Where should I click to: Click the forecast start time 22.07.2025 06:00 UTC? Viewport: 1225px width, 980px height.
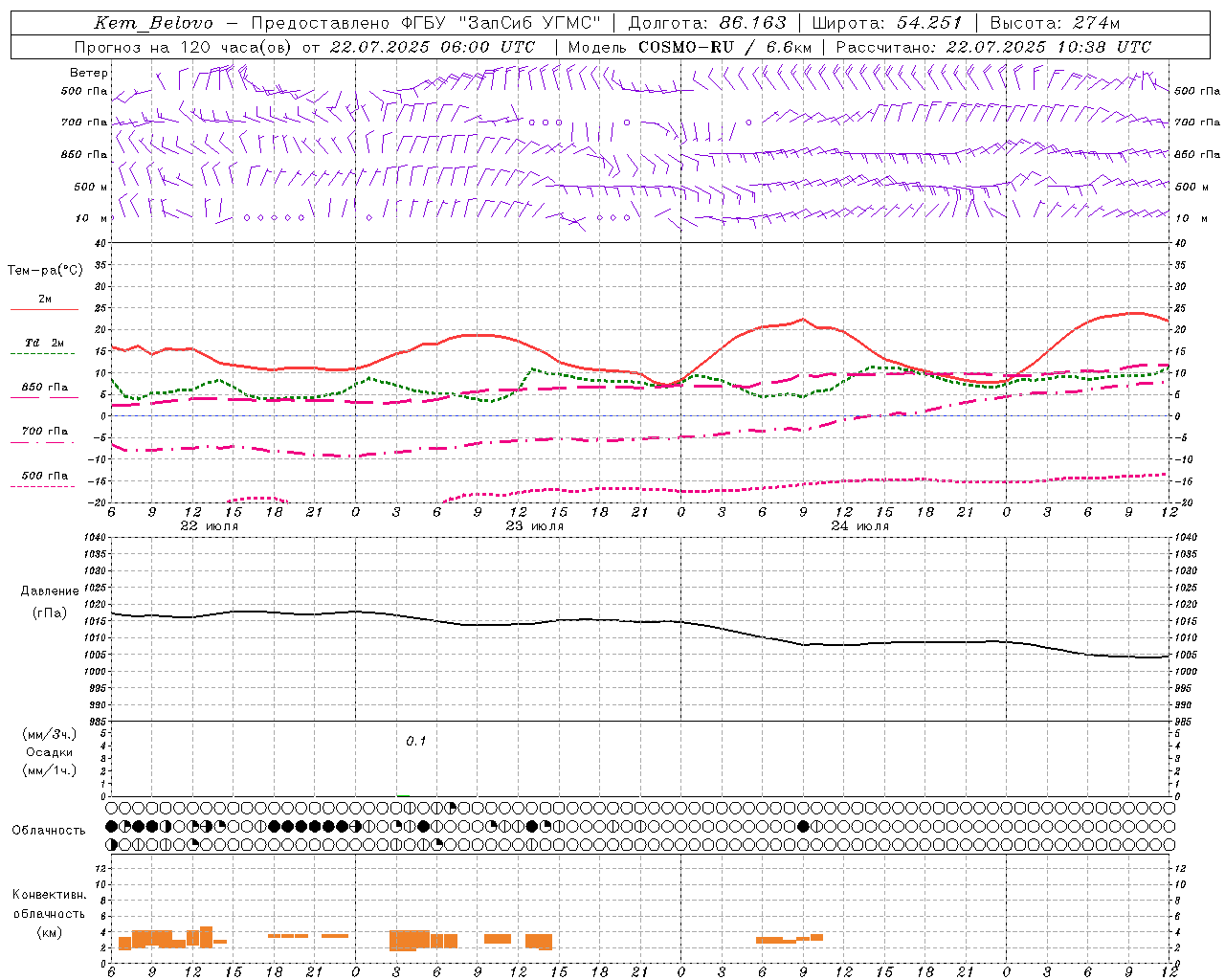point(433,47)
